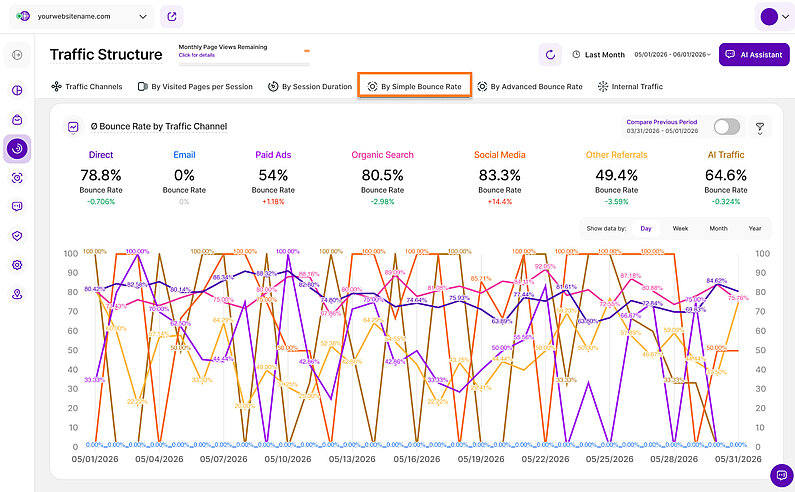Expand the 05/01/2026 - 06/01/2026 date range
The width and height of the screenshot is (795, 492).
(672, 55)
